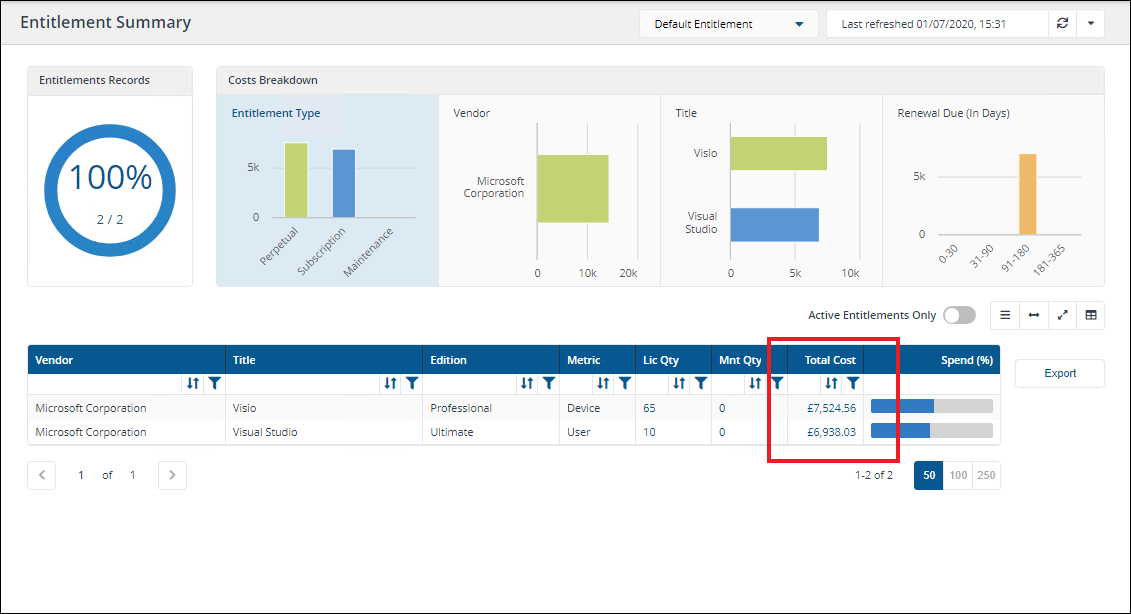
Task: Set page size to 100 rows
Action: click(958, 476)
